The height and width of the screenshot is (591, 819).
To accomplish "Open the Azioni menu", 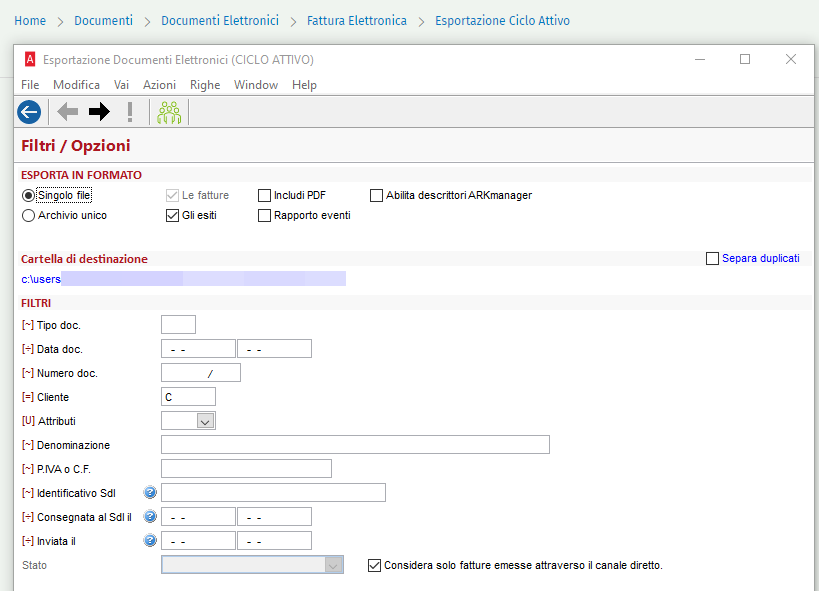I will pyautogui.click(x=159, y=85).
